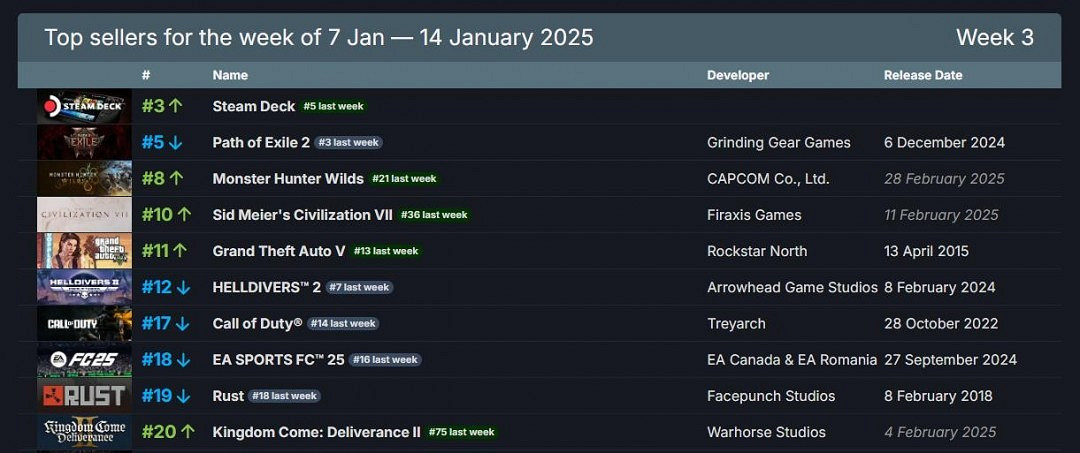
Task: Open the Rust game thumbnail
Action: [84, 396]
